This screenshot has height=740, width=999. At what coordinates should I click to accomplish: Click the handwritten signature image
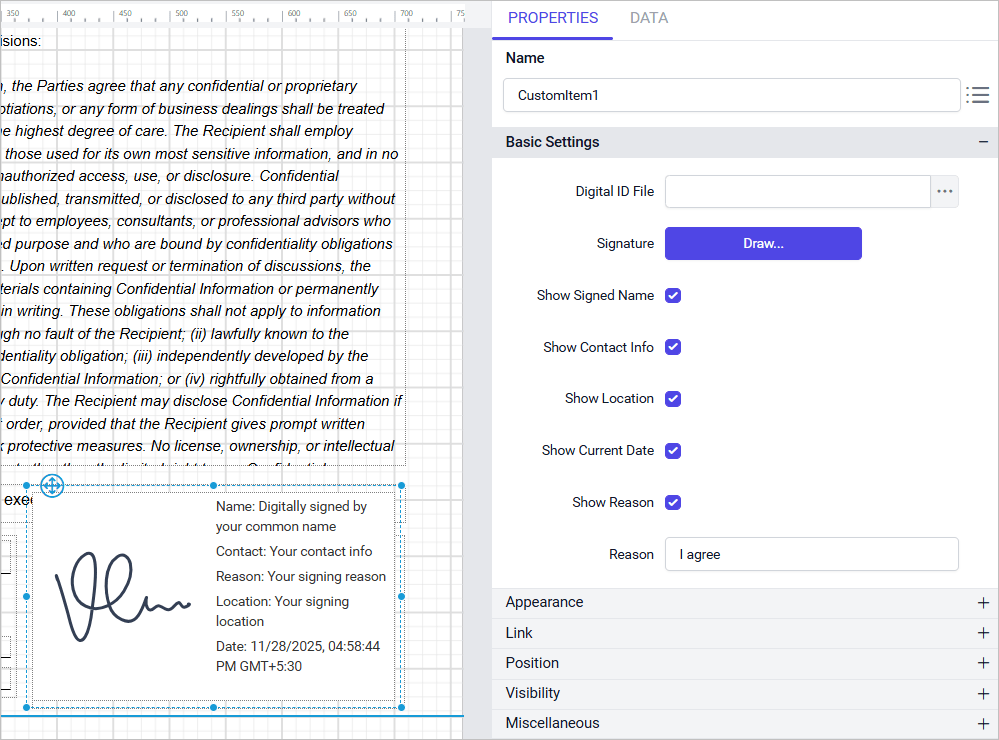tap(120, 597)
